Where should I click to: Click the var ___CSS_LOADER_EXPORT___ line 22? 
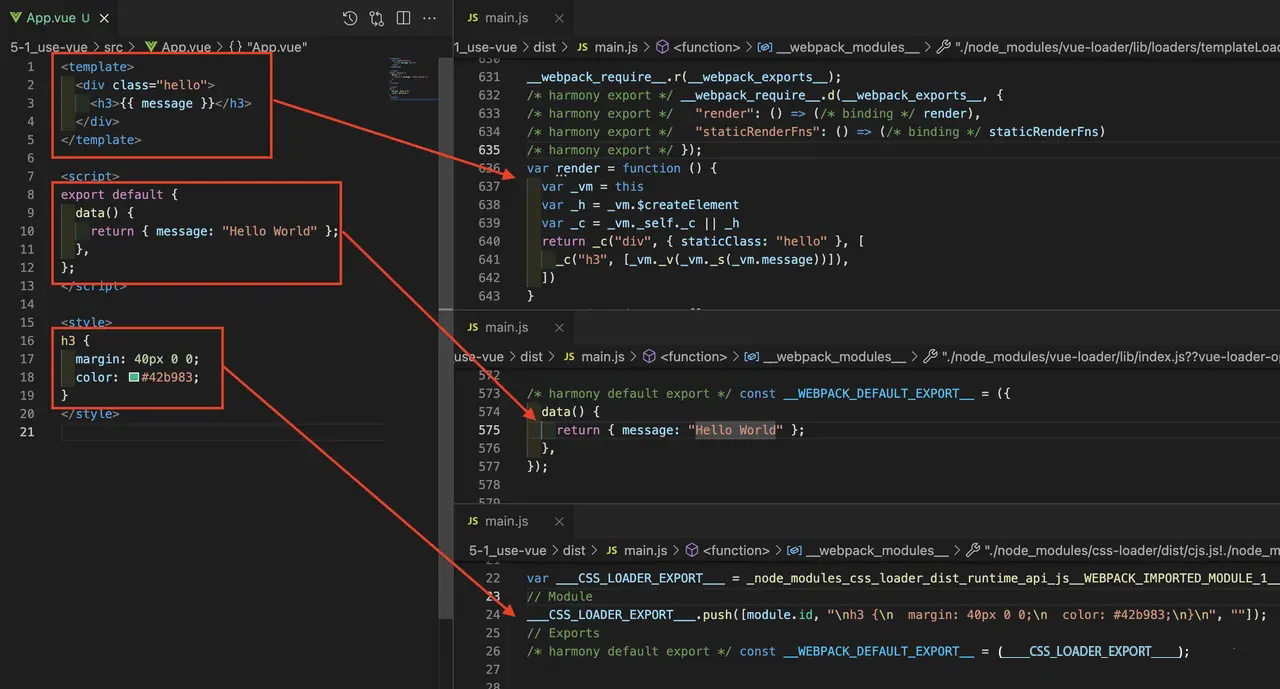coord(903,578)
